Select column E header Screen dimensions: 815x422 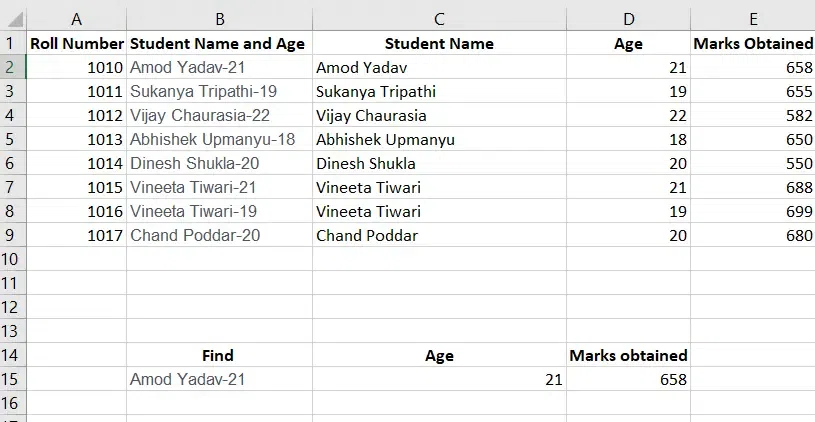click(x=753, y=19)
